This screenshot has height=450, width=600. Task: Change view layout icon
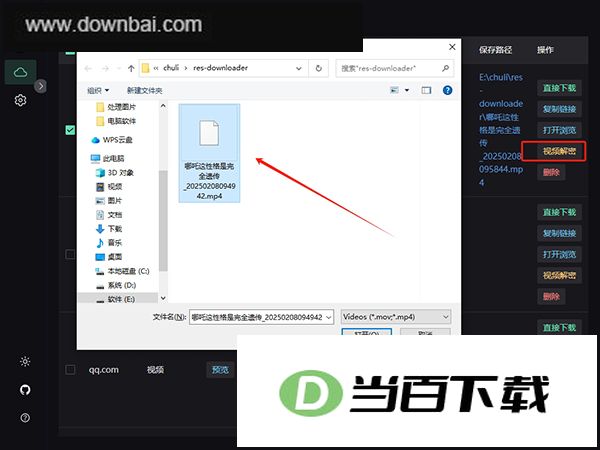(394, 90)
